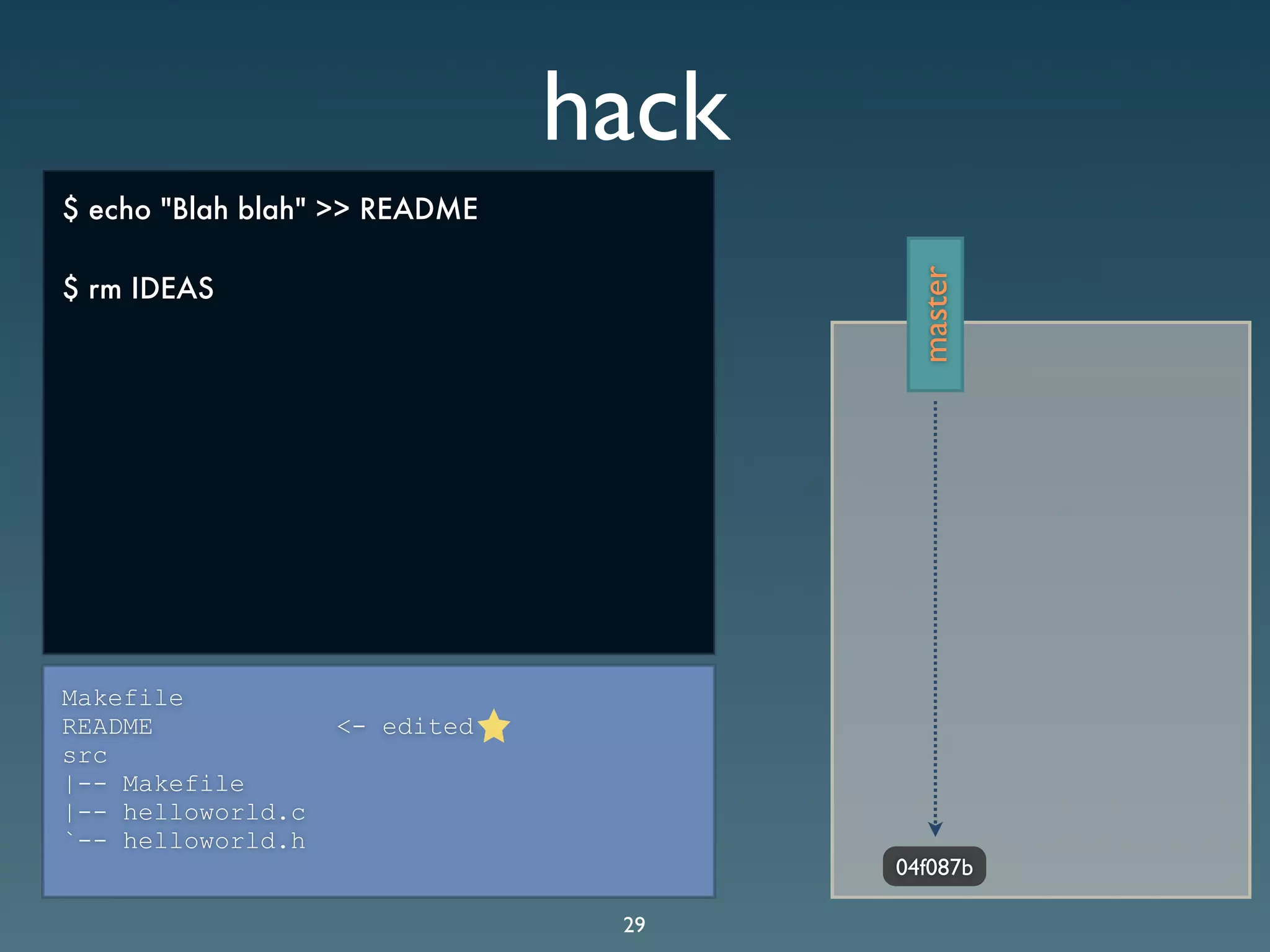
Task: Click the arrowhead above commit 04f087b
Action: click(935, 829)
